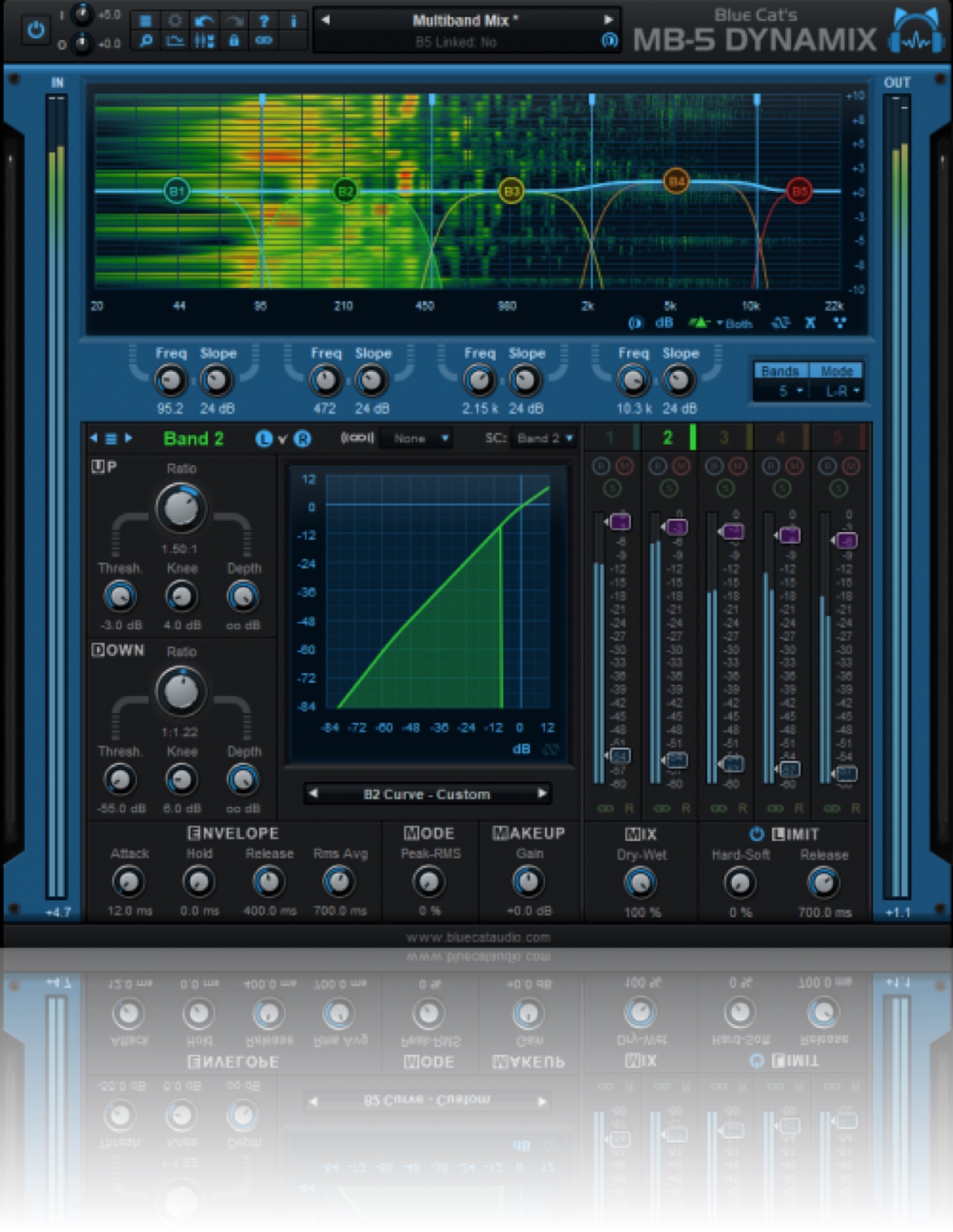
Task: Click the next band right arrow
Action: [129, 438]
